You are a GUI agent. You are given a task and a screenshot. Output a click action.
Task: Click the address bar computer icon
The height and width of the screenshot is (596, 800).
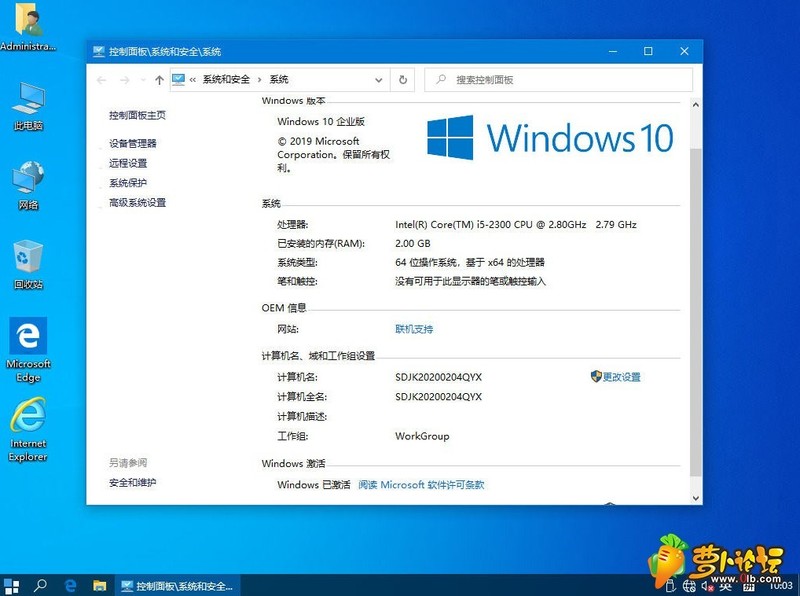[179, 80]
